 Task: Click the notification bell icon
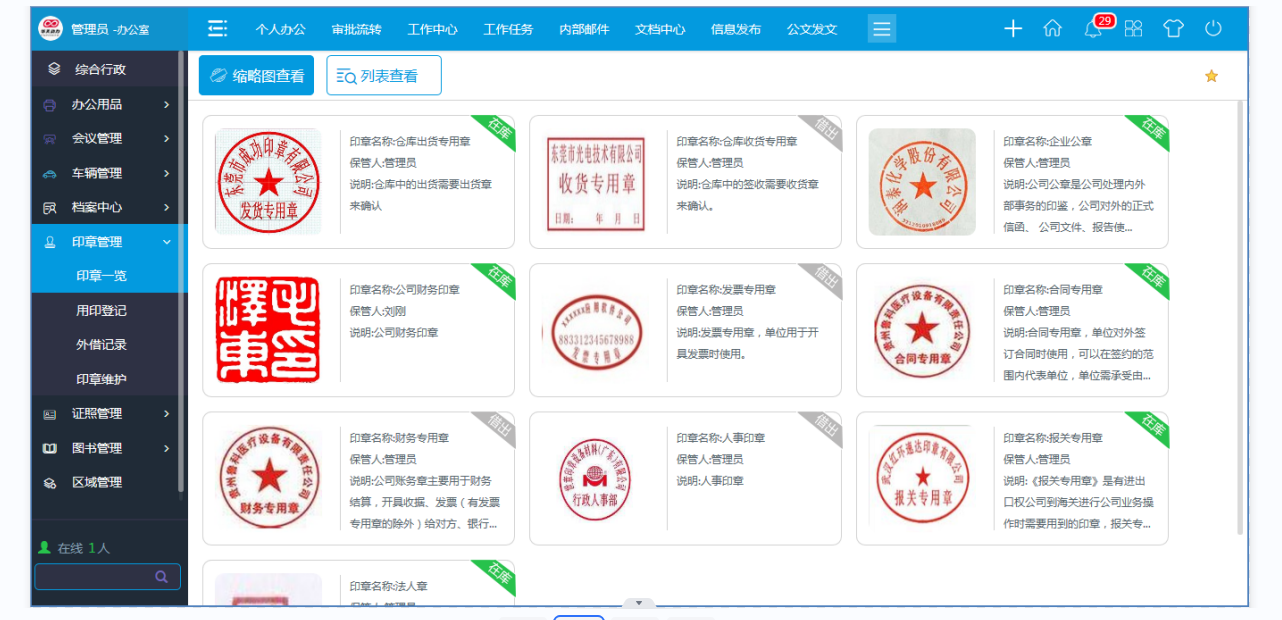tap(1093, 29)
